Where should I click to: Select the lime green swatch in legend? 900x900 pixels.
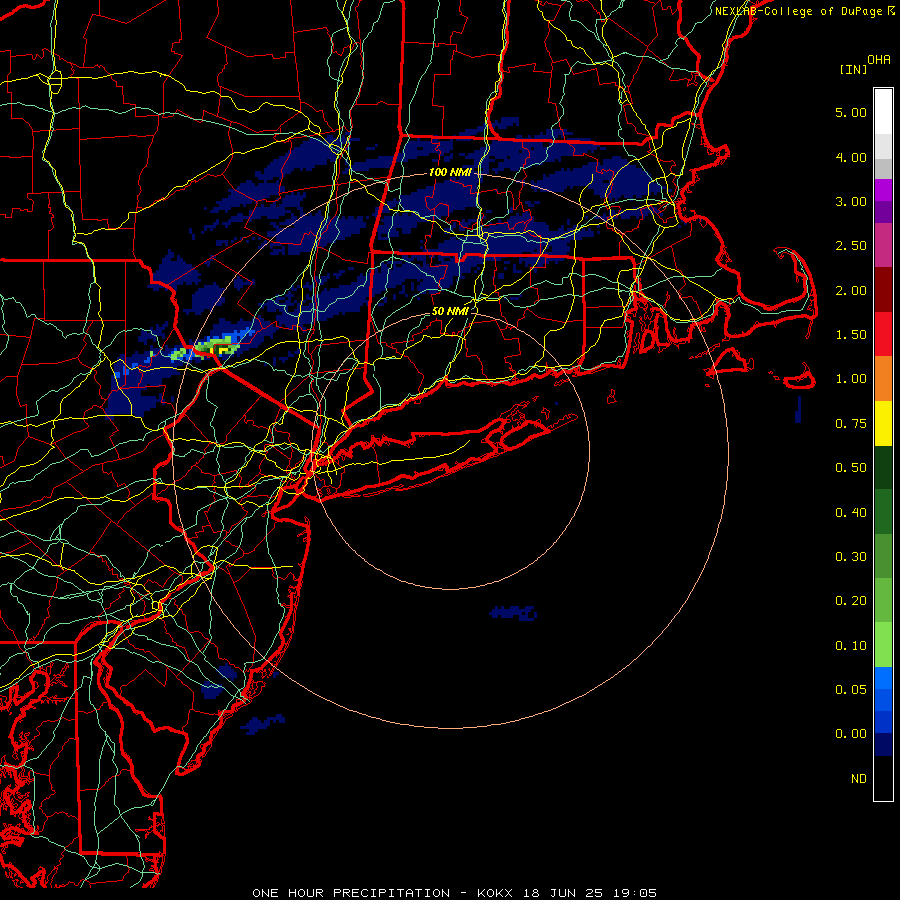pyautogui.click(x=883, y=645)
